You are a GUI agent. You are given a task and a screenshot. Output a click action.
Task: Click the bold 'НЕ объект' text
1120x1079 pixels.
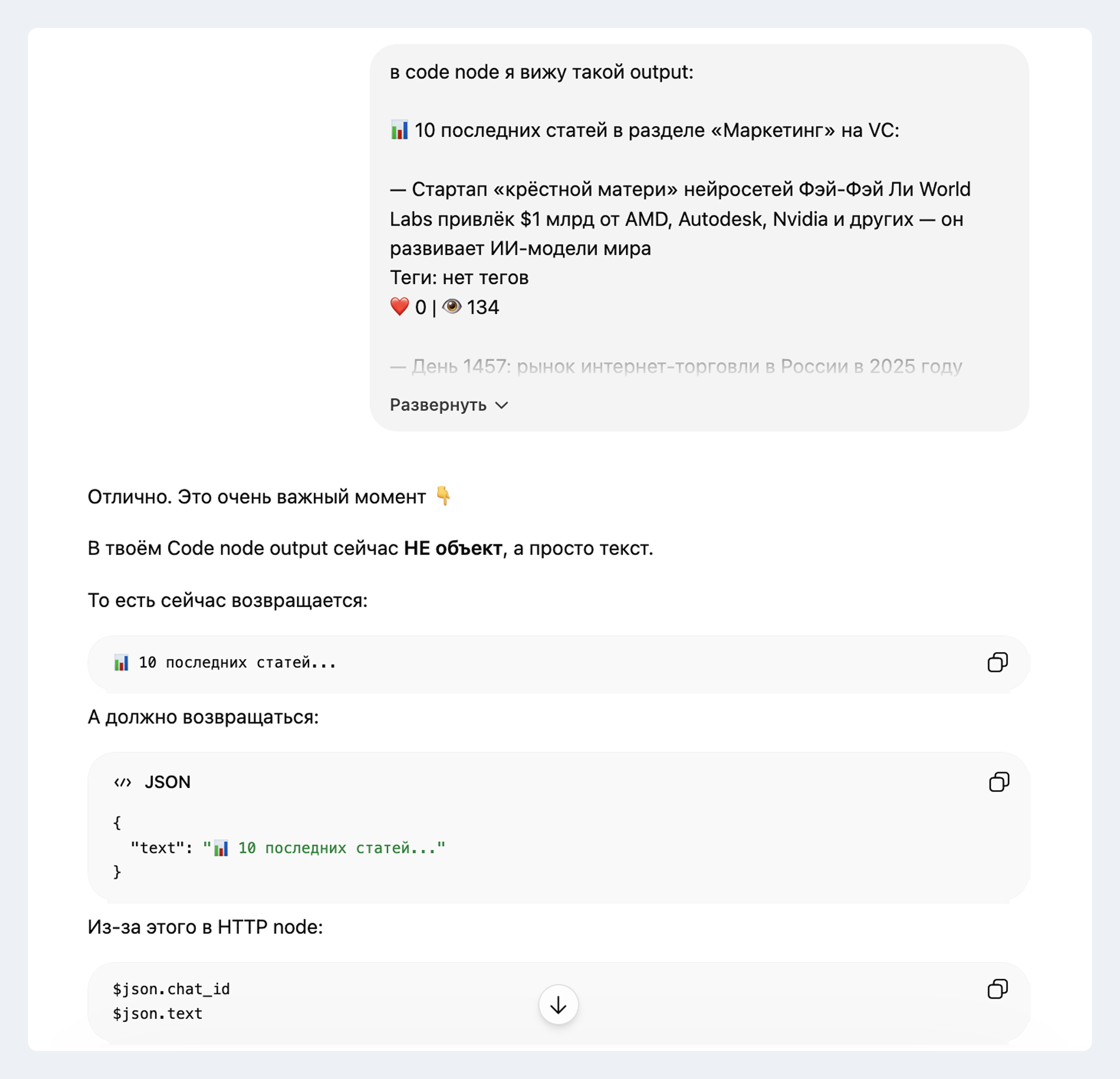[x=453, y=548]
